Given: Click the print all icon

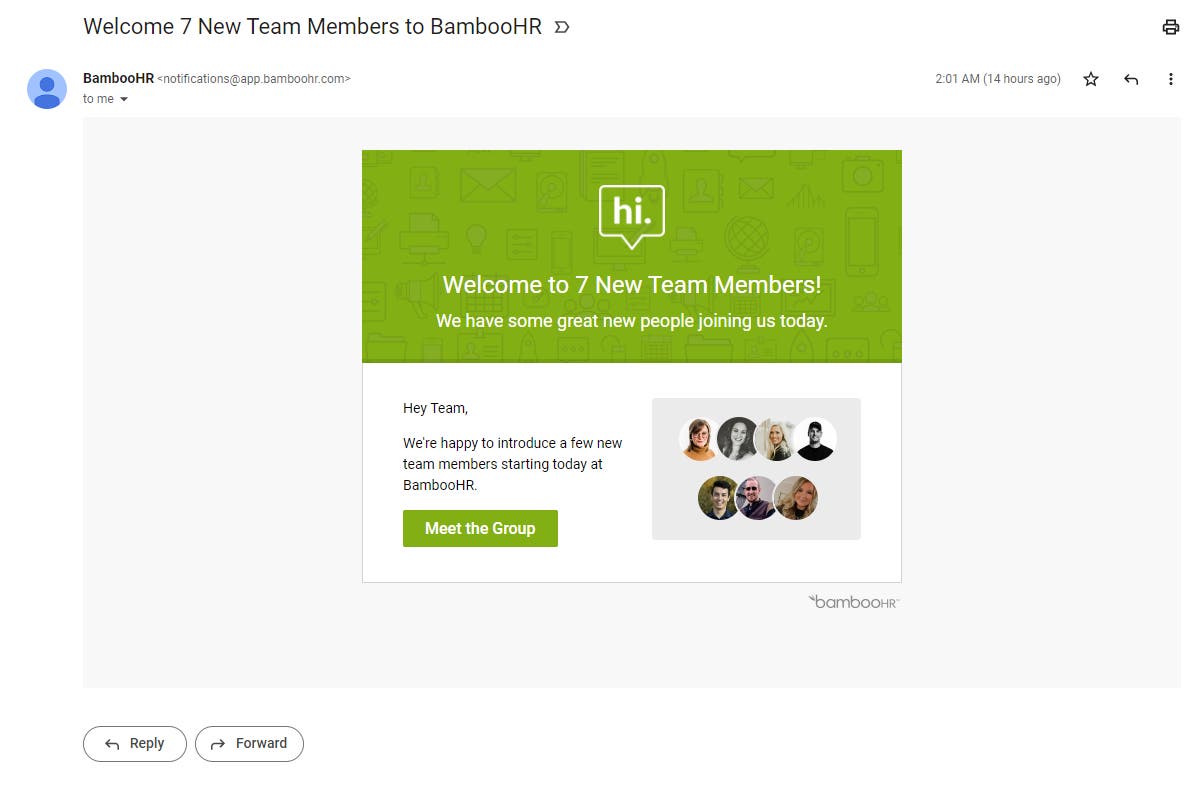Looking at the screenshot, I should coord(1170,27).
